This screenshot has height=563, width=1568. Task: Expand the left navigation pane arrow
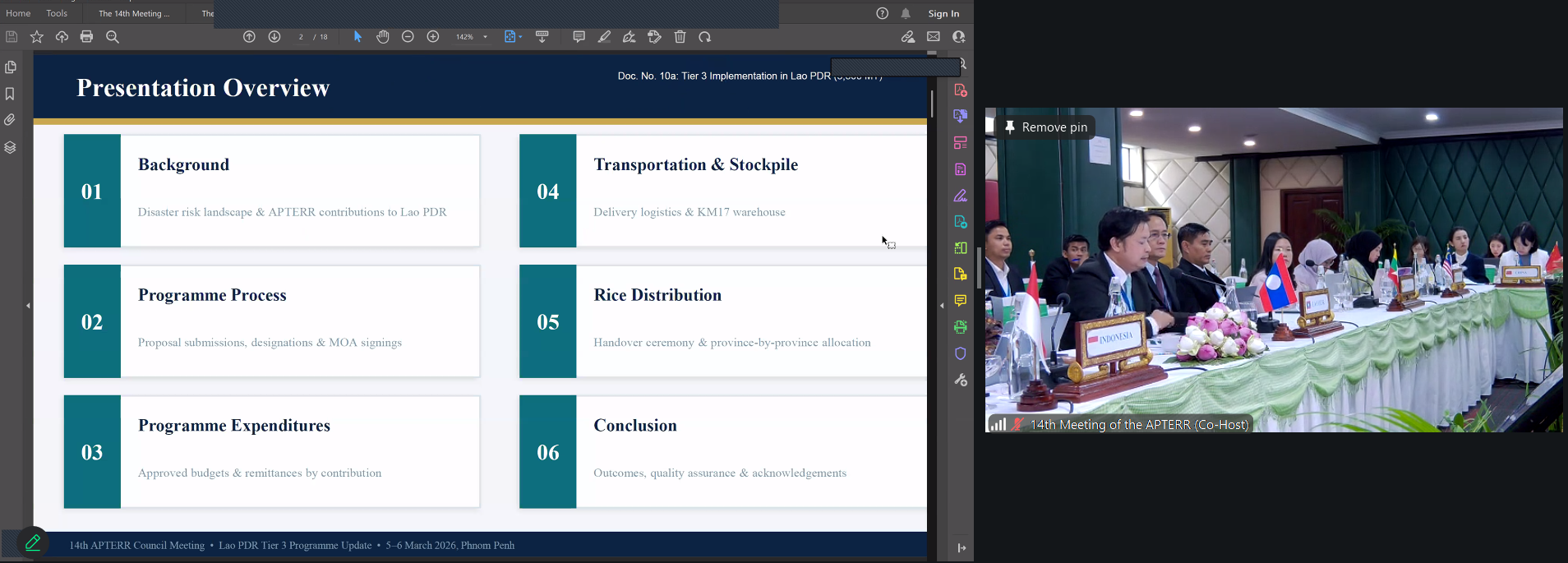pyautogui.click(x=28, y=306)
